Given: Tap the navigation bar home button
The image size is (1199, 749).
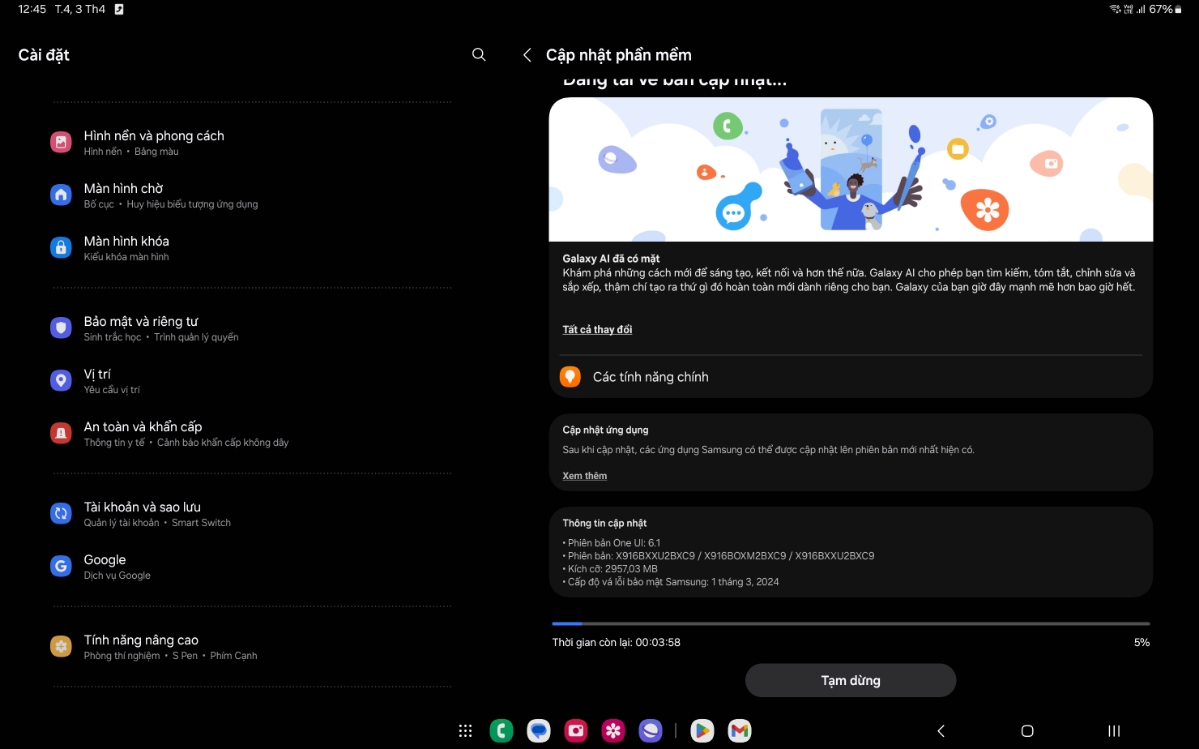Looking at the screenshot, I should coord(1028,731).
